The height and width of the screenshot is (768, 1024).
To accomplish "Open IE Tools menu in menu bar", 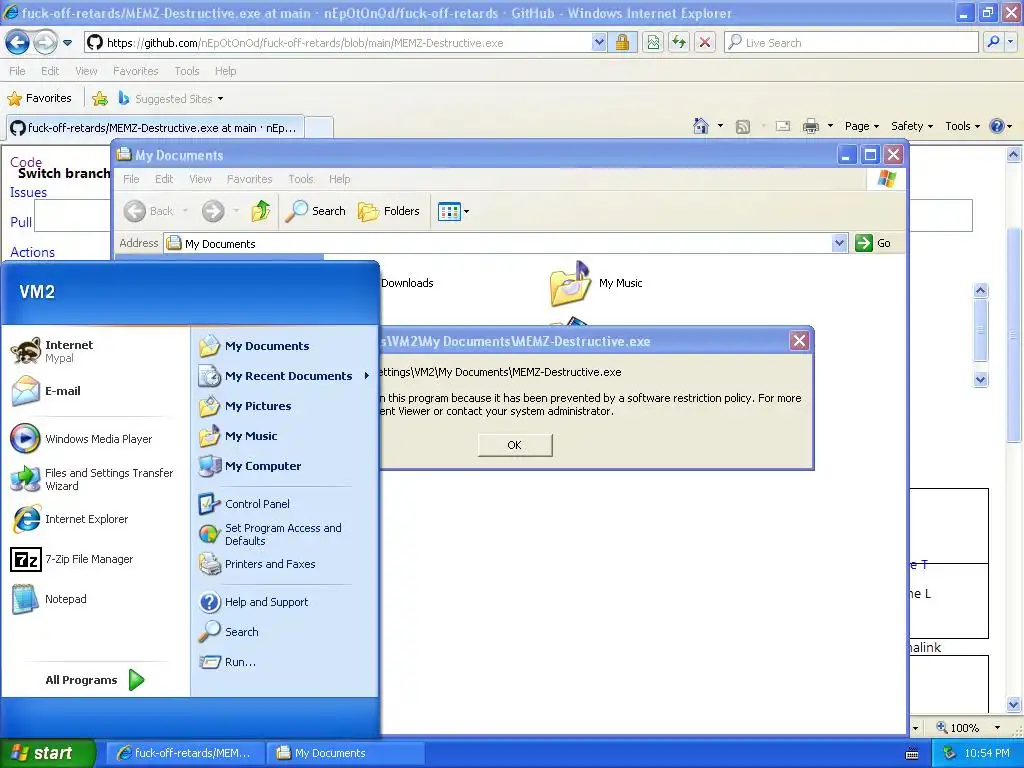I will 187,71.
